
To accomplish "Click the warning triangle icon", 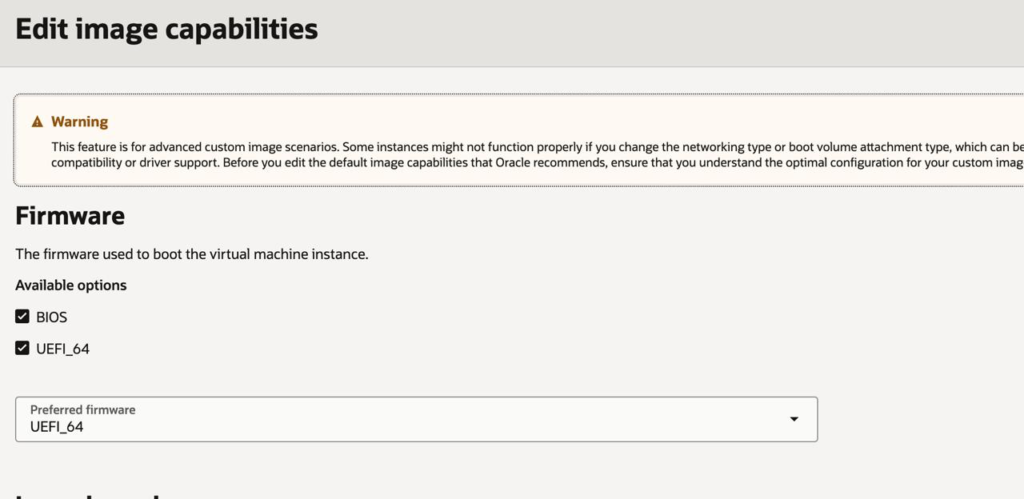I will 37,122.
